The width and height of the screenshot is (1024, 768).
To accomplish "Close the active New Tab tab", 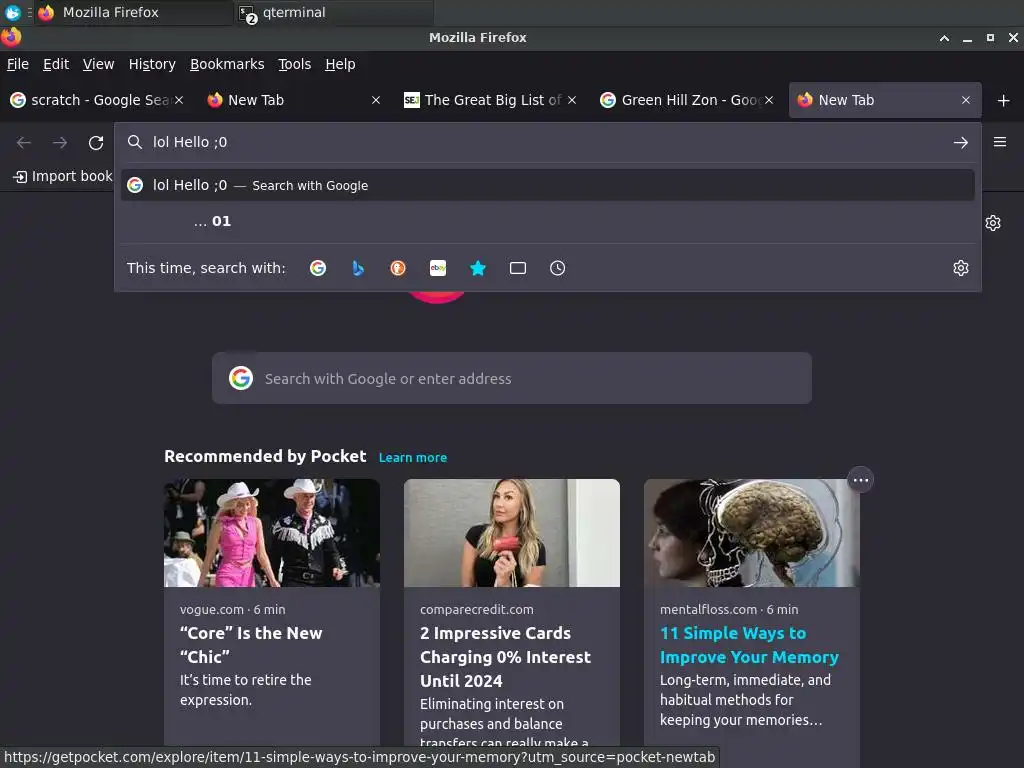I will (966, 100).
